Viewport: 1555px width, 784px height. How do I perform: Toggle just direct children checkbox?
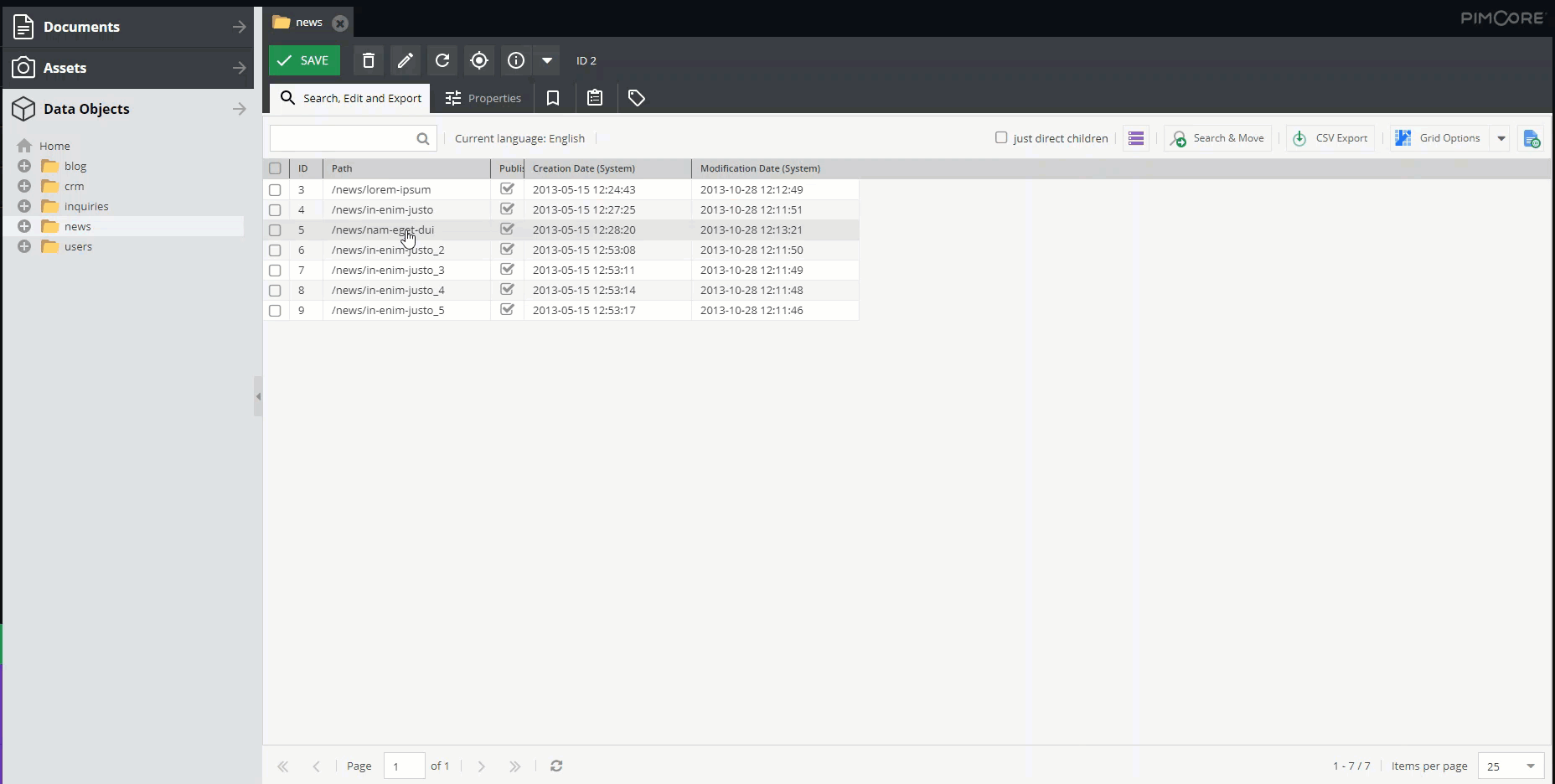tap(1001, 137)
